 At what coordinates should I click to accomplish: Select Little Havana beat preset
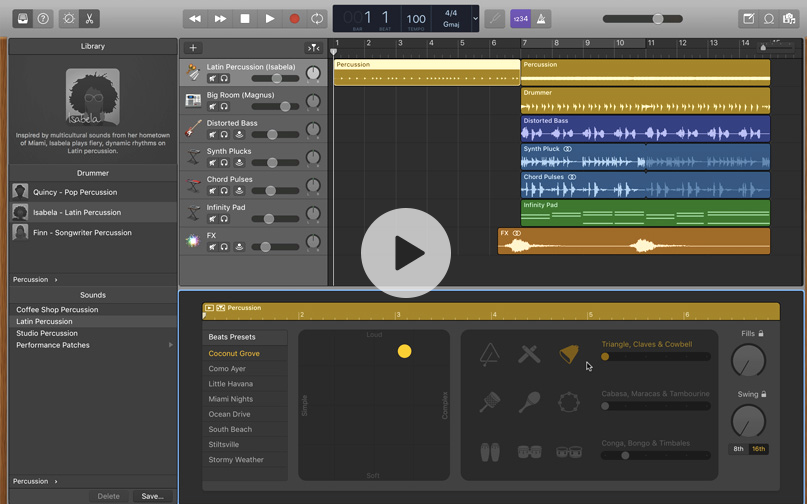(245, 384)
